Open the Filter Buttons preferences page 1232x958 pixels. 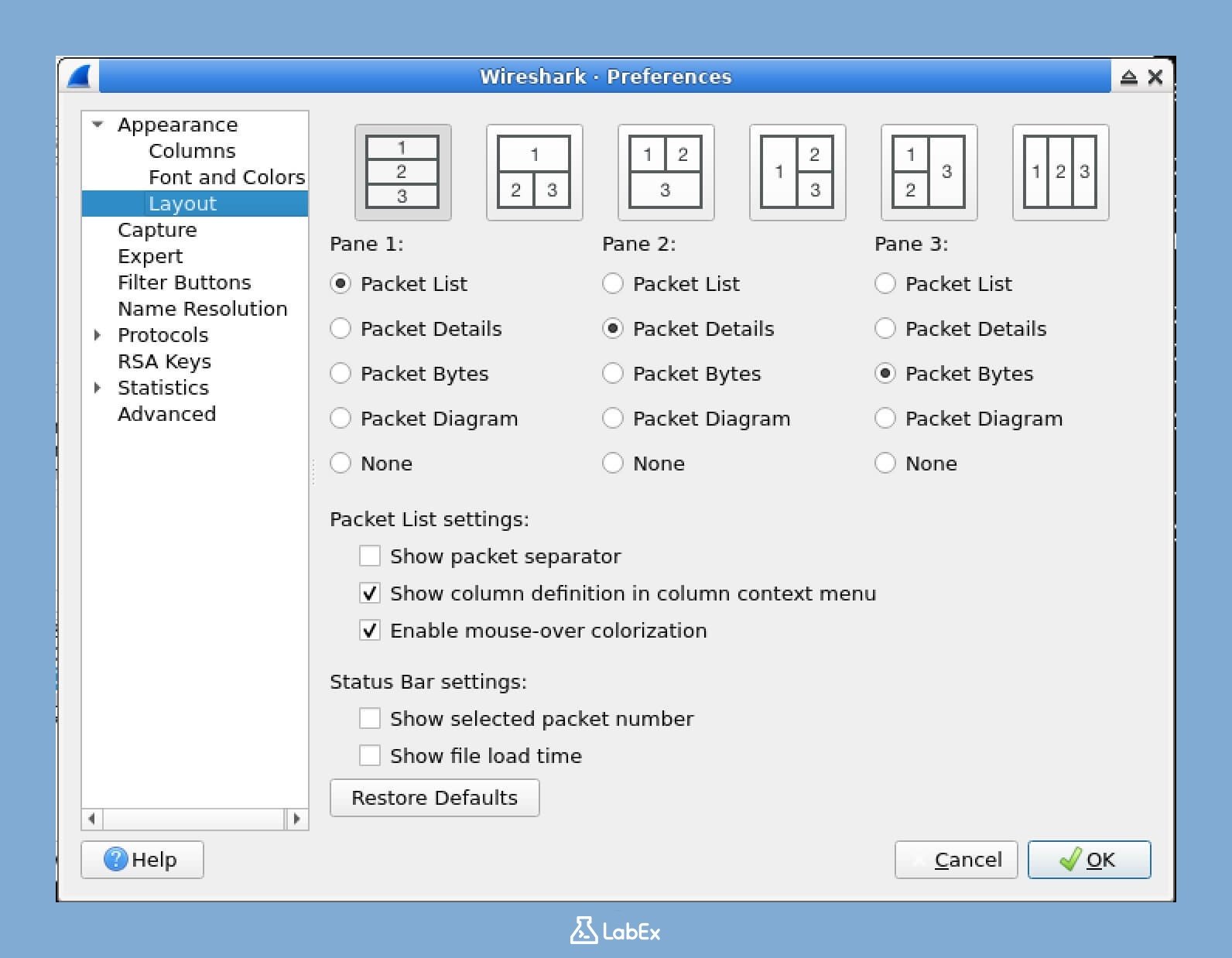point(184,282)
